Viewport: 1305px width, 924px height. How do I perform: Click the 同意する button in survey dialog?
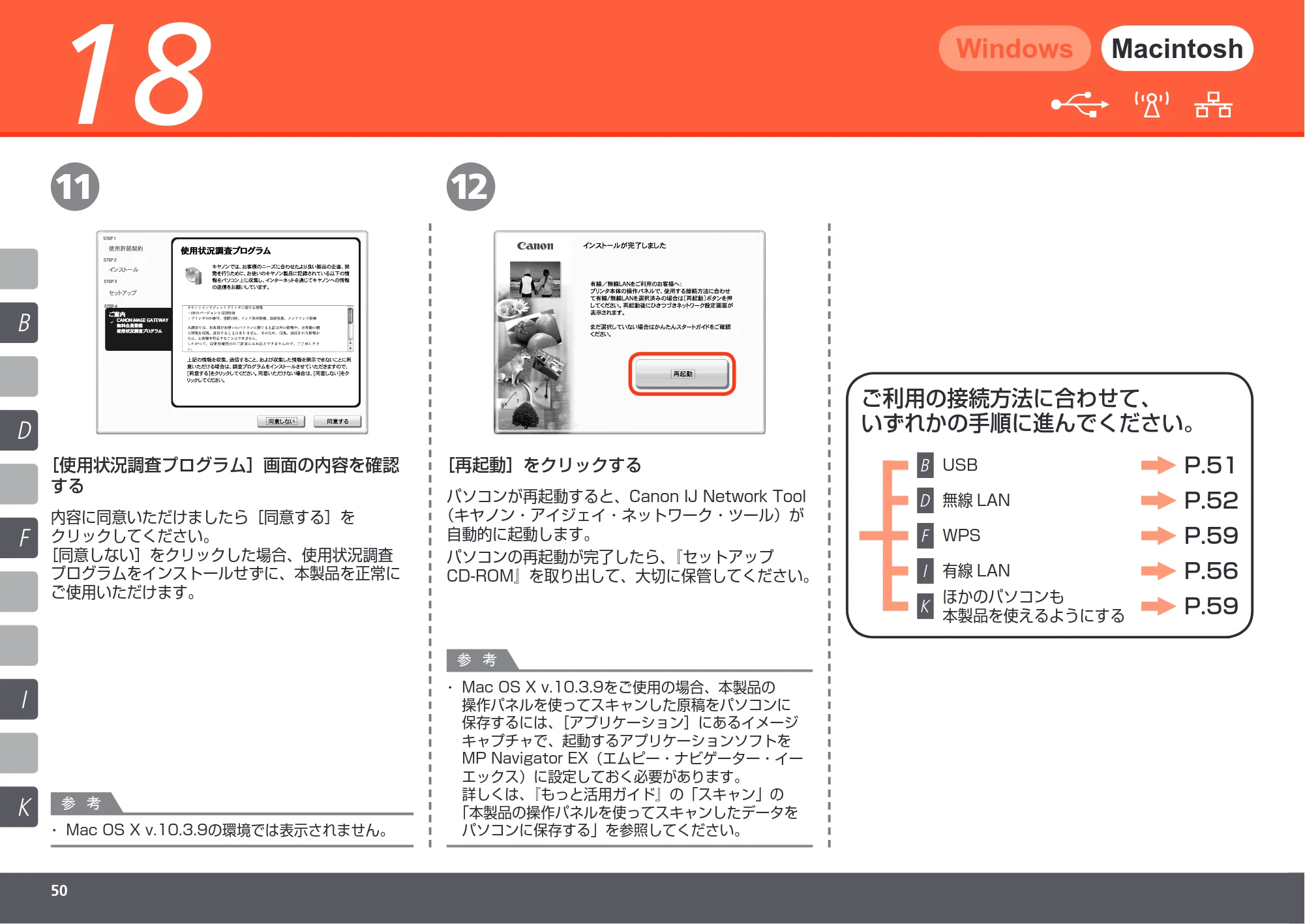tap(337, 421)
